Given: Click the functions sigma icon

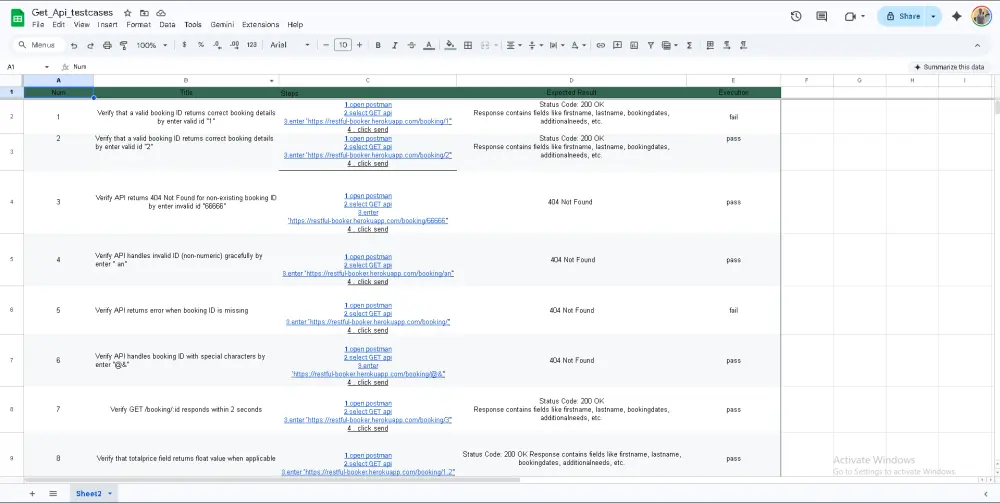Looking at the screenshot, I should click(x=690, y=45).
